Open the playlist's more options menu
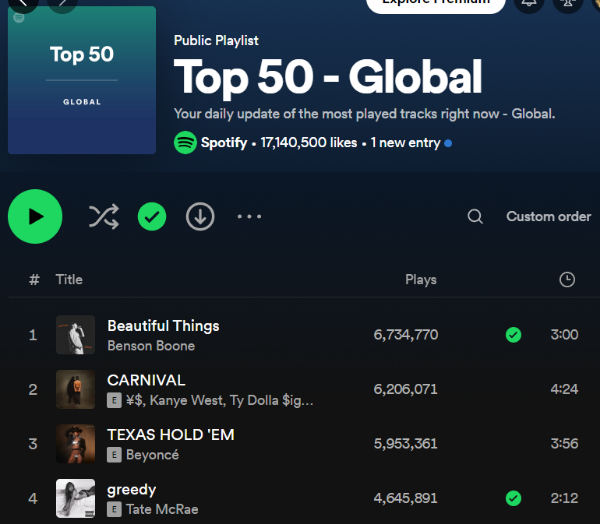 [249, 217]
